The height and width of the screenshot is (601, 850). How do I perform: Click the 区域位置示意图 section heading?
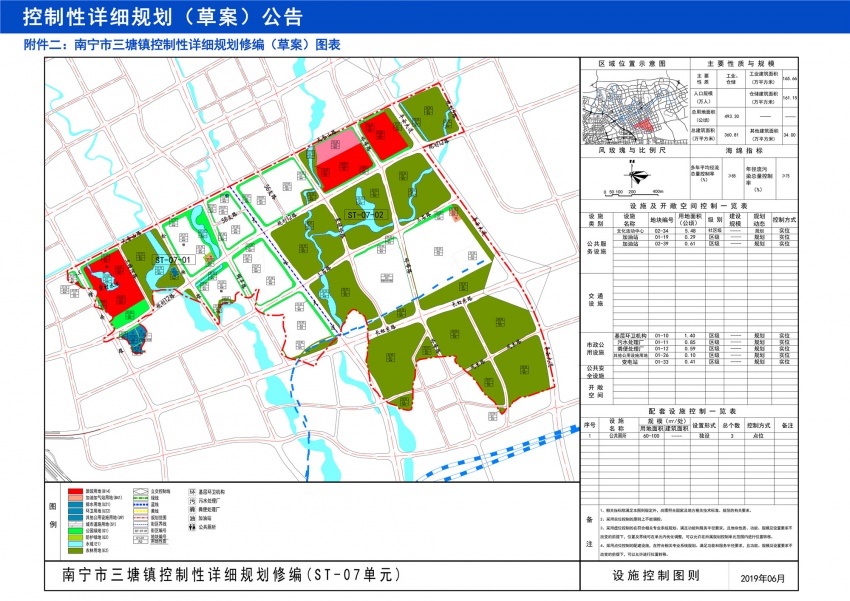pos(632,64)
